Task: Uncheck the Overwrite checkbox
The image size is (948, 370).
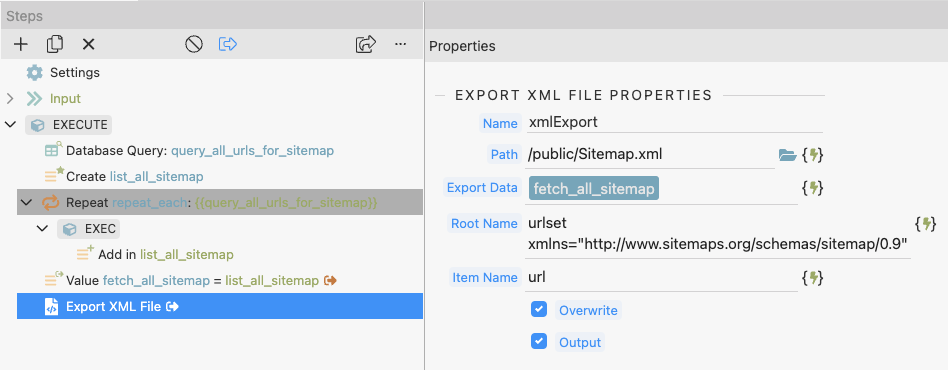Action: (x=539, y=310)
